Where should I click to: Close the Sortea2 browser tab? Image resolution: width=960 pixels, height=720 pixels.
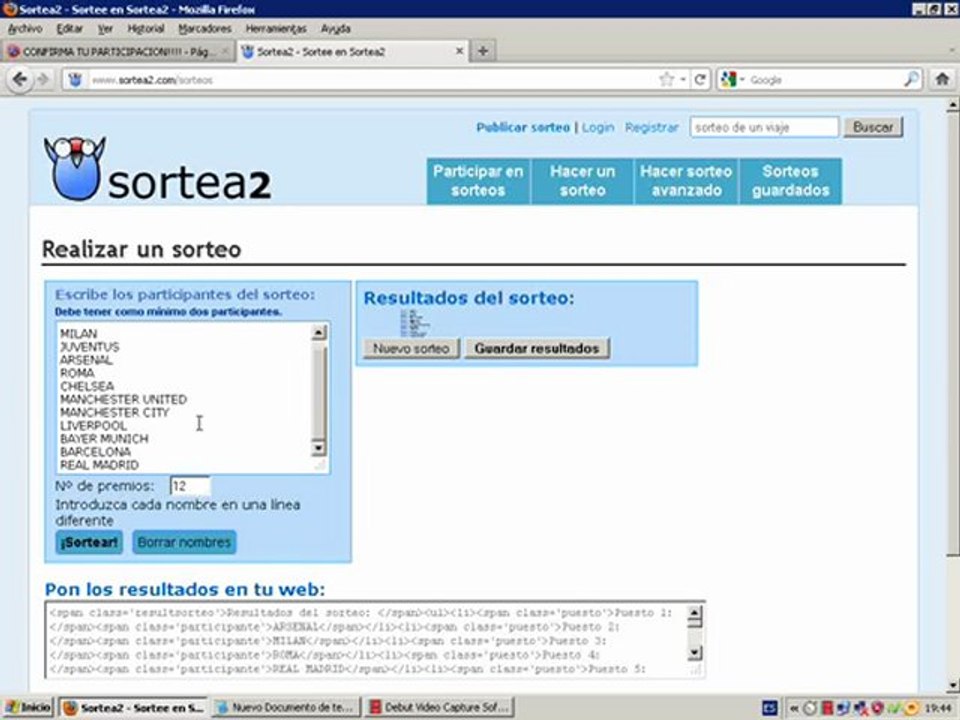459,51
